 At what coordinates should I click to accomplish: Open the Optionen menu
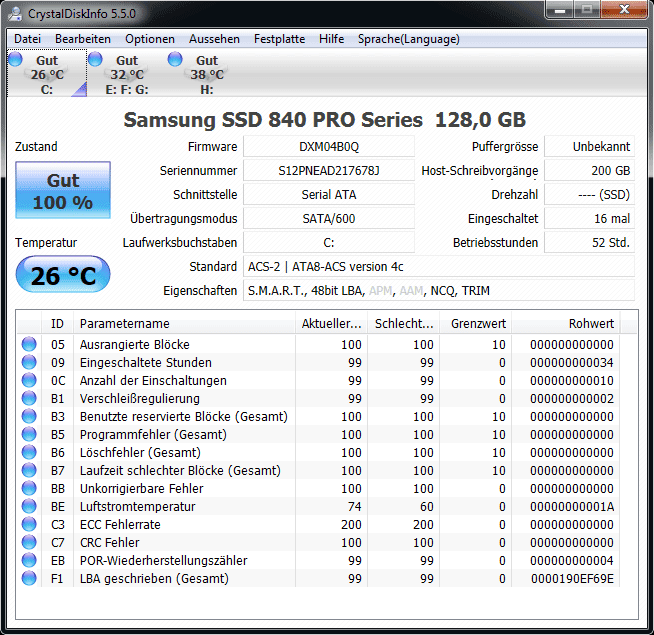pos(150,39)
